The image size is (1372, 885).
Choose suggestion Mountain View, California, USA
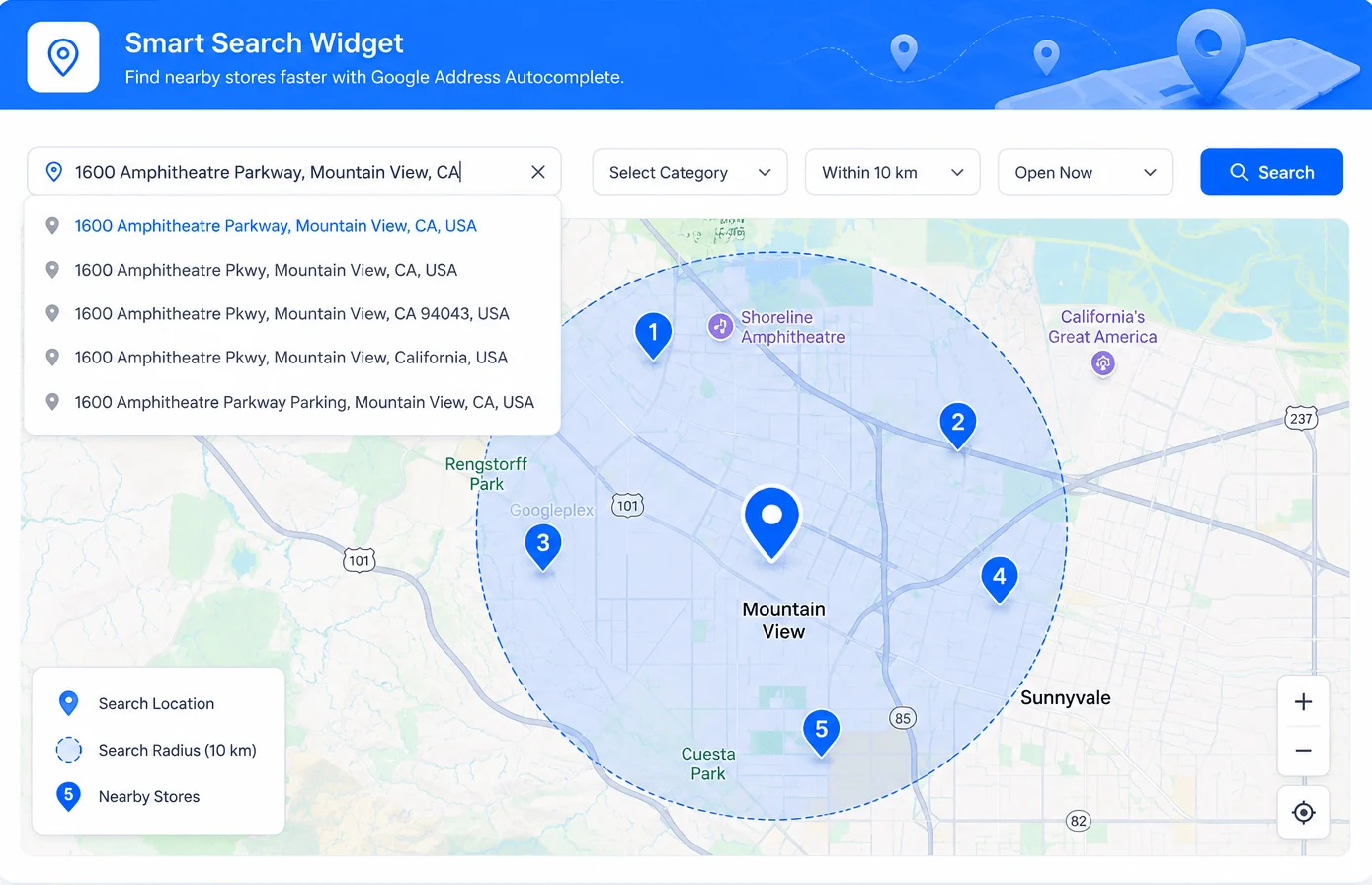292,358
